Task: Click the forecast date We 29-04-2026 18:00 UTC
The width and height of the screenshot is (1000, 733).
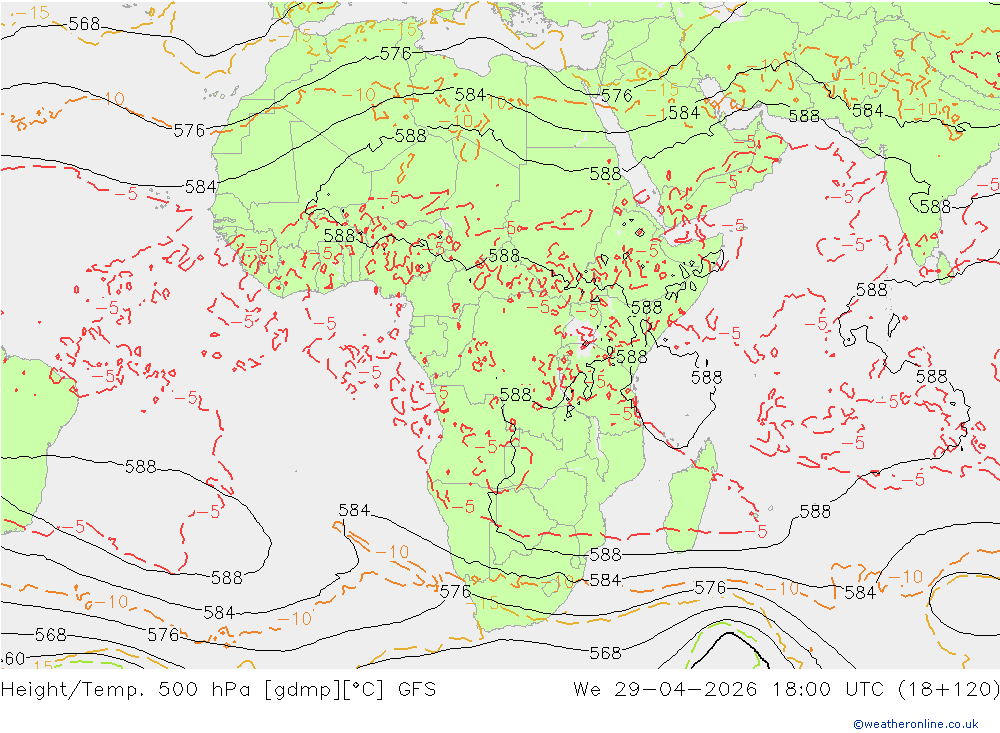Action: (x=728, y=690)
